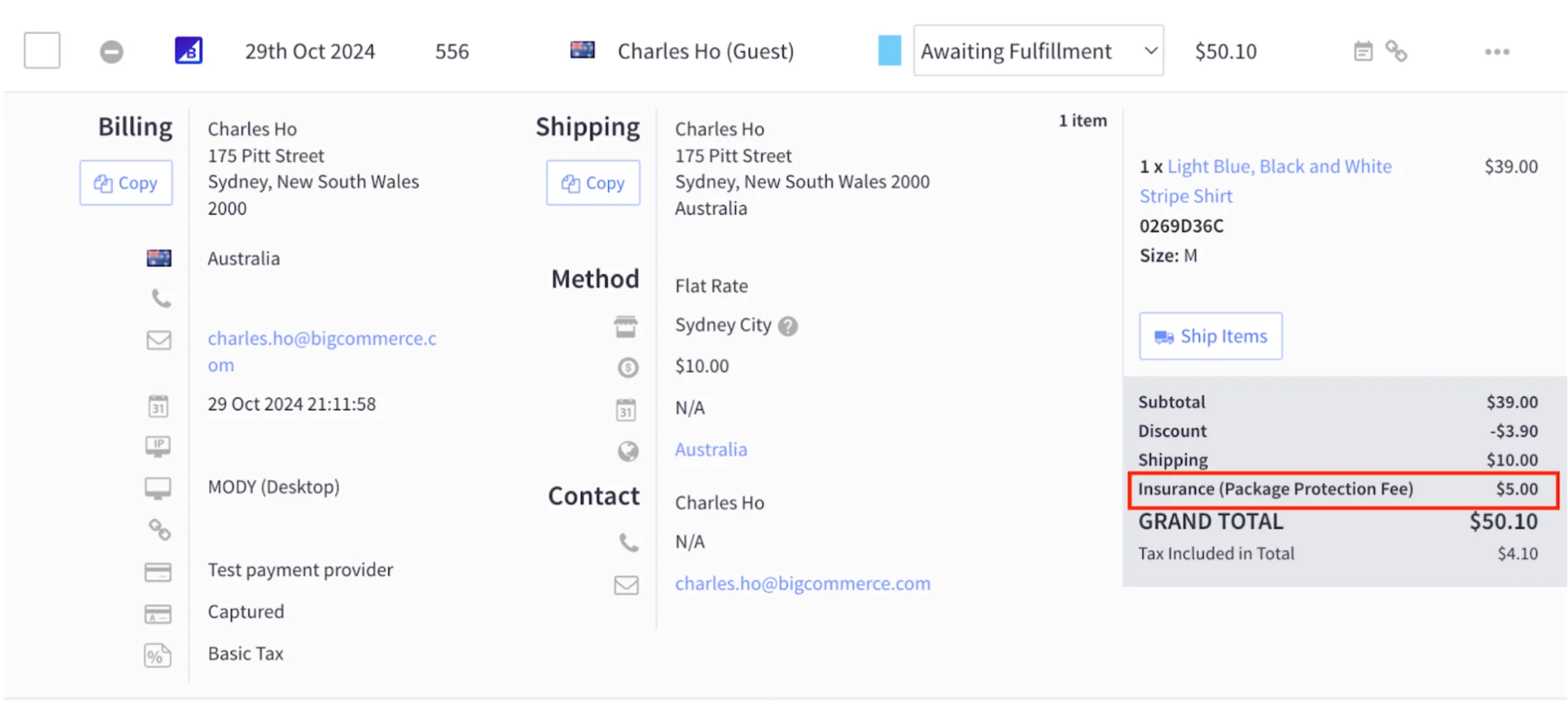Click the Tax Included in Total line
This screenshot has width=1568, height=701.
1338,553
